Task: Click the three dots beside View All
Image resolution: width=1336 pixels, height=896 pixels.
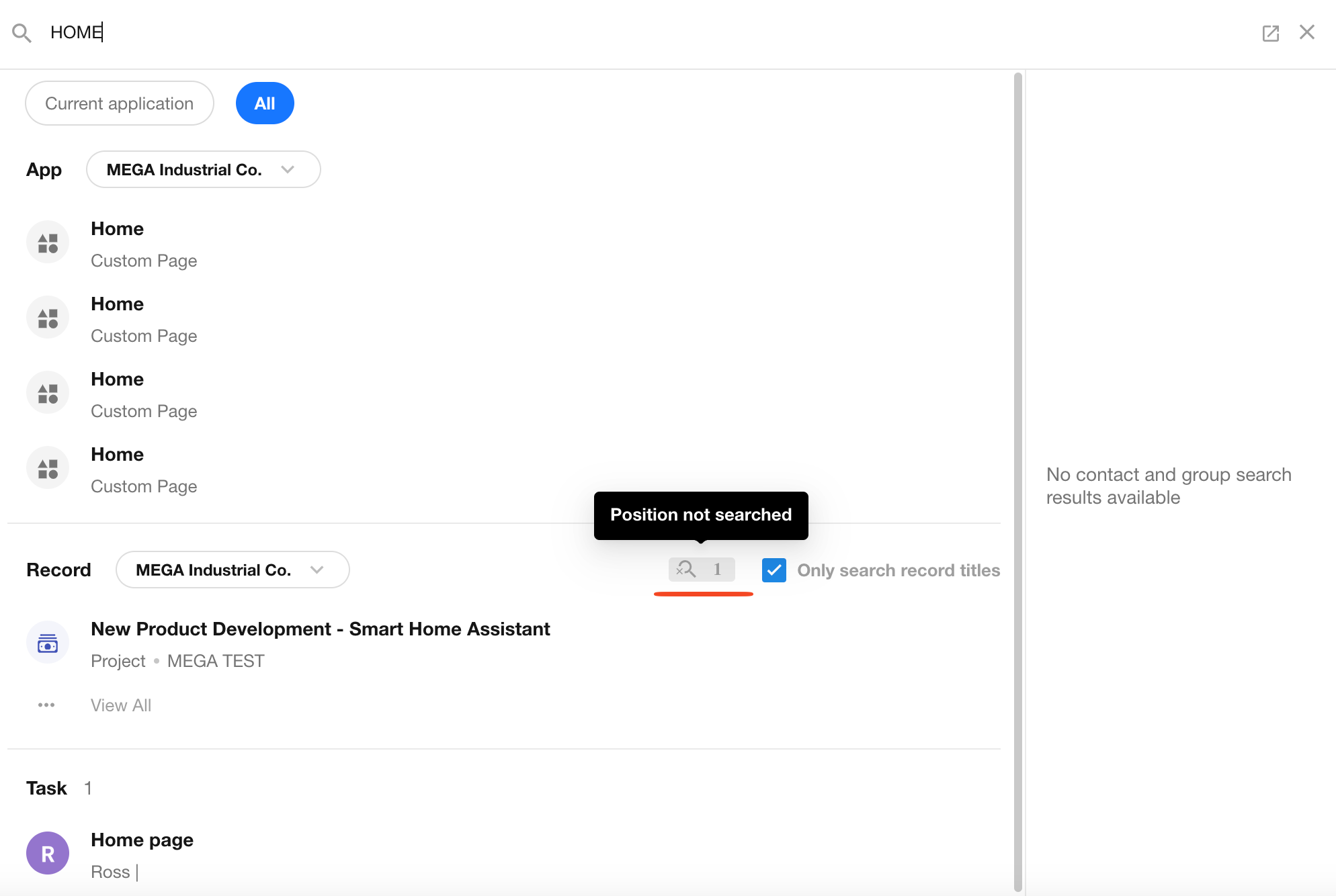Action: point(46,705)
